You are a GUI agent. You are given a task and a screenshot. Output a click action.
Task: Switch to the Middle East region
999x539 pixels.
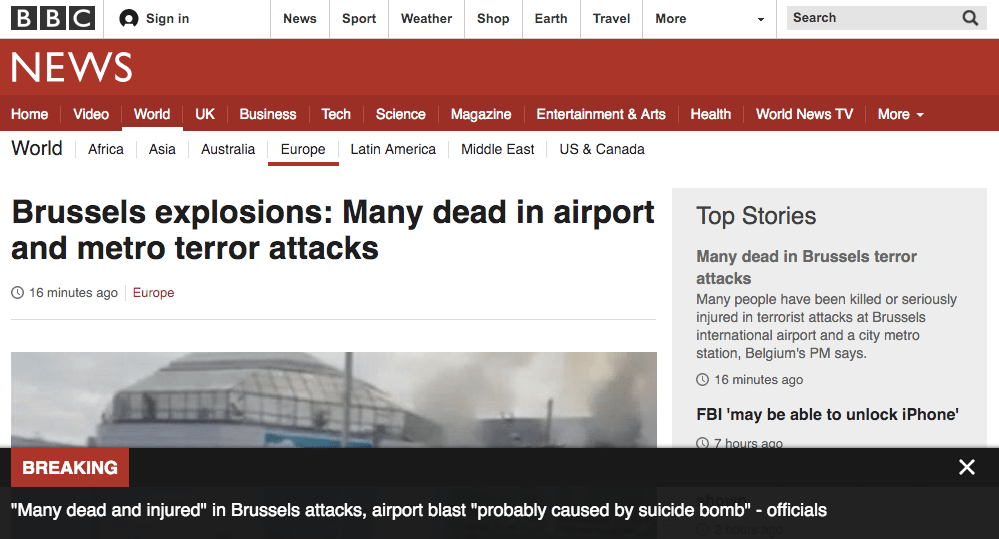(498, 149)
